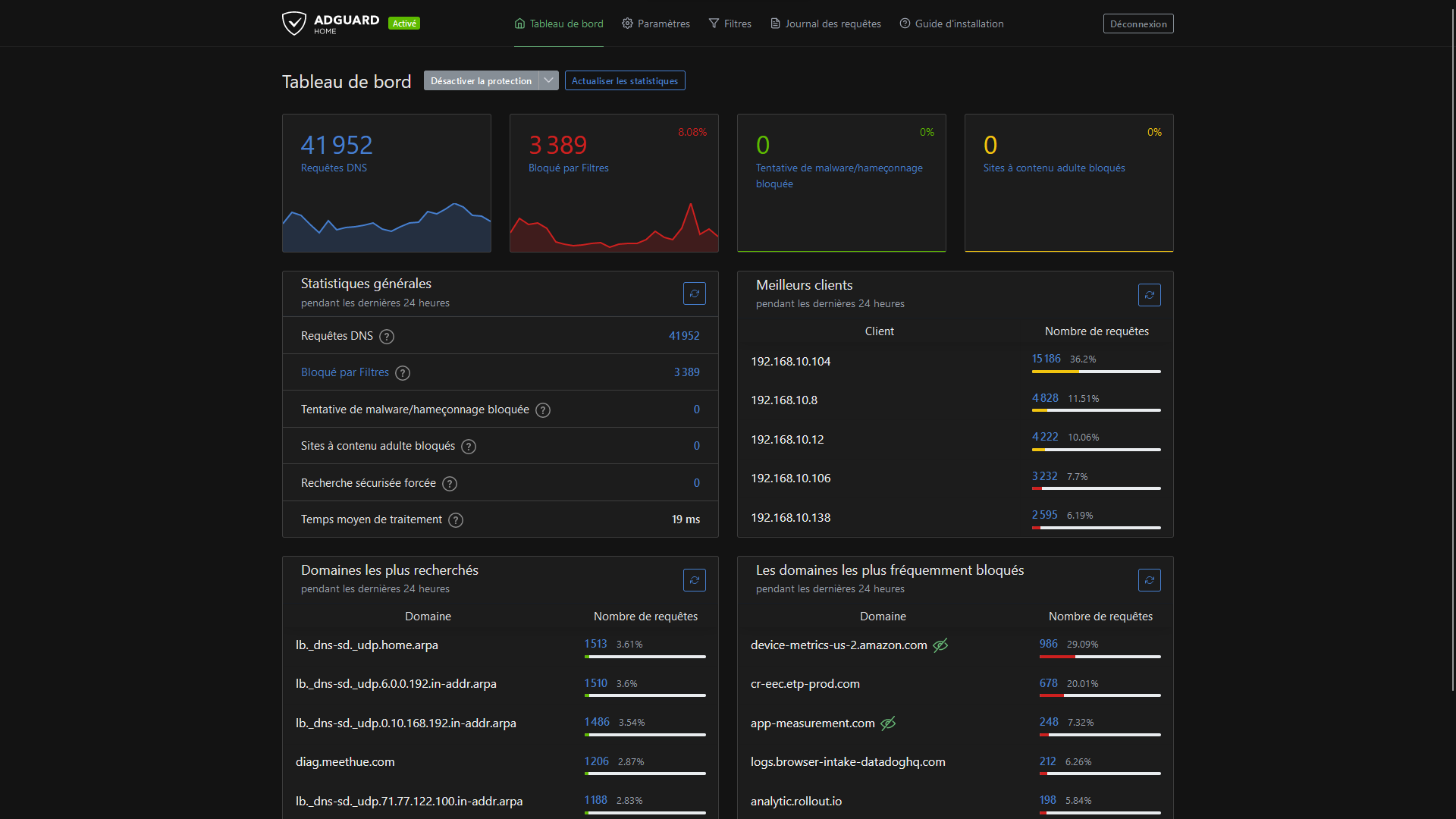The width and height of the screenshot is (1456, 819).
Task: Select client 192.168.10.12
Action: [x=787, y=440]
